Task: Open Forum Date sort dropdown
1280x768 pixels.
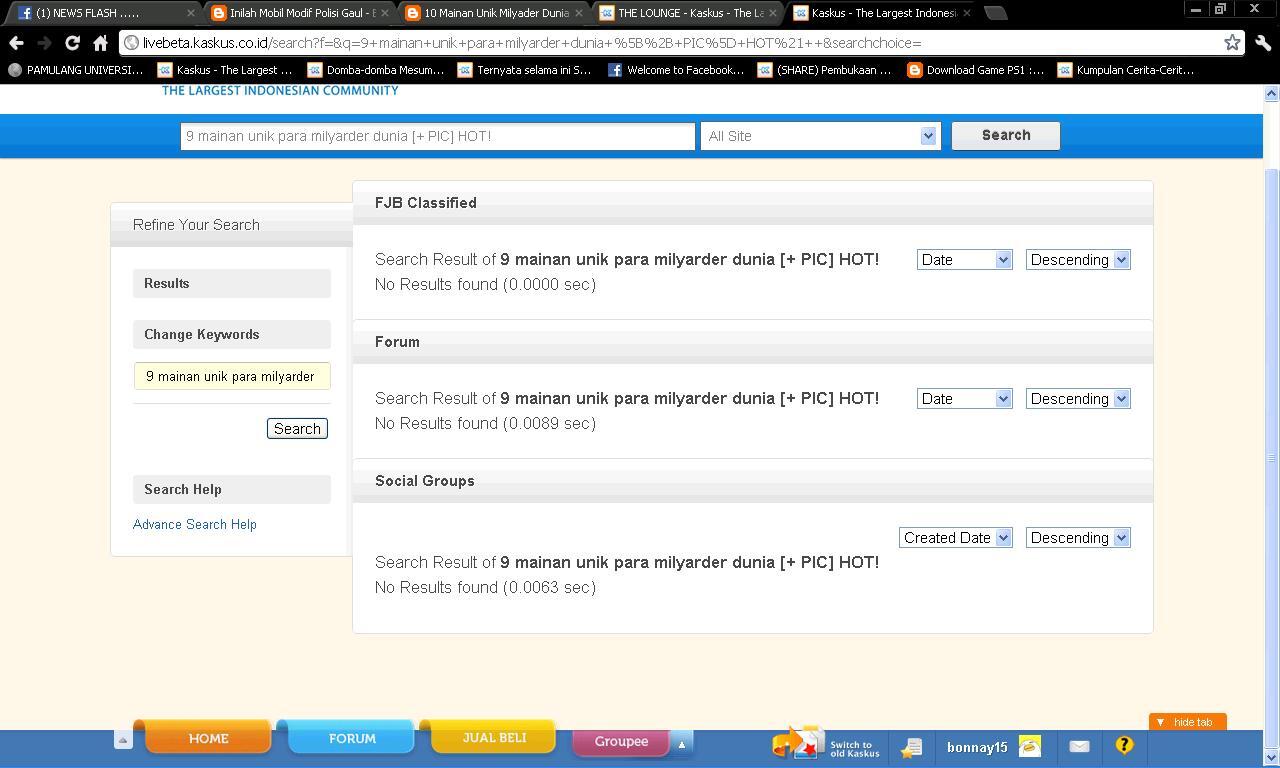Action: (x=964, y=399)
